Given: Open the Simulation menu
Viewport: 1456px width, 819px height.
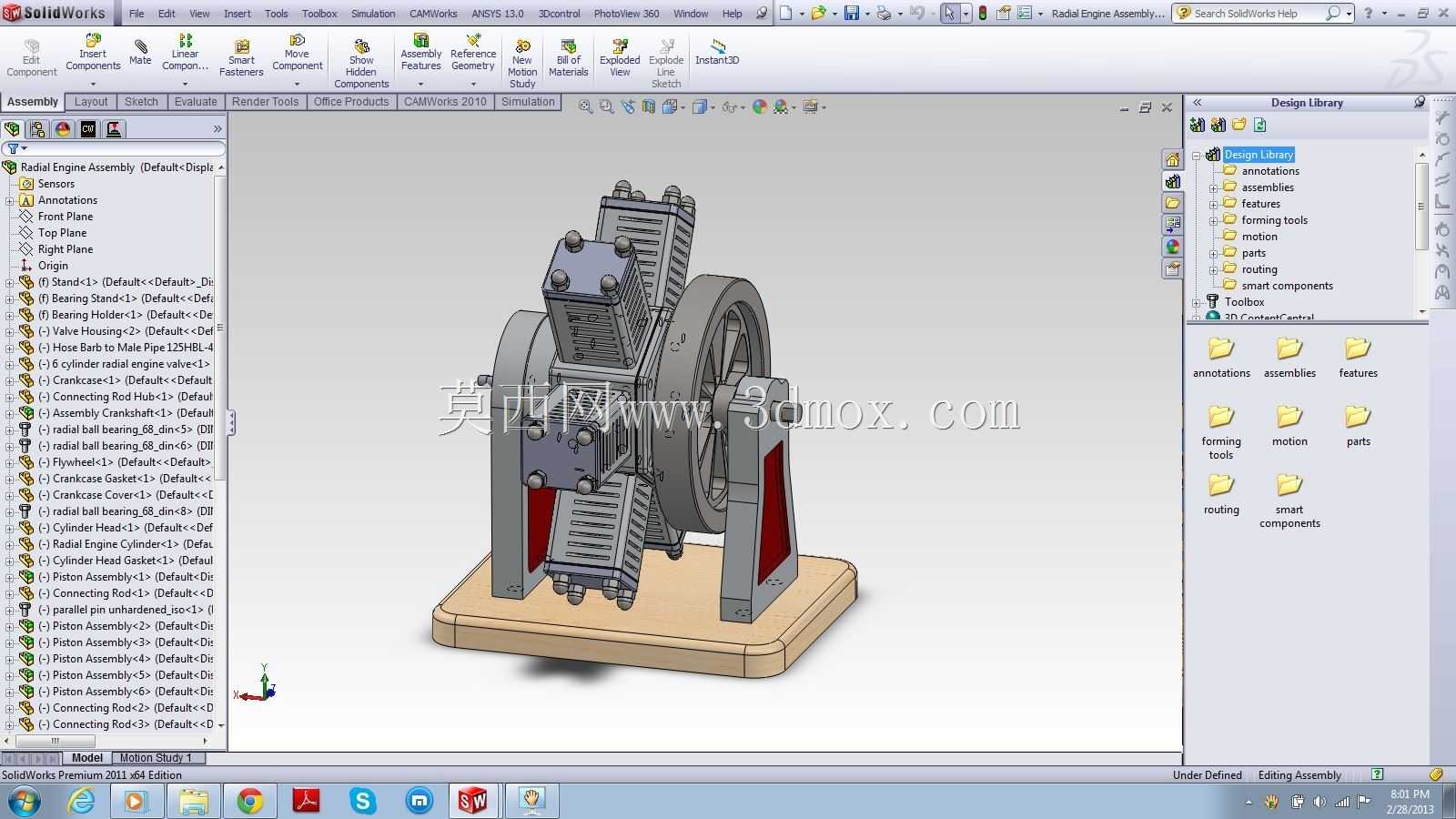Looking at the screenshot, I should coord(373,14).
